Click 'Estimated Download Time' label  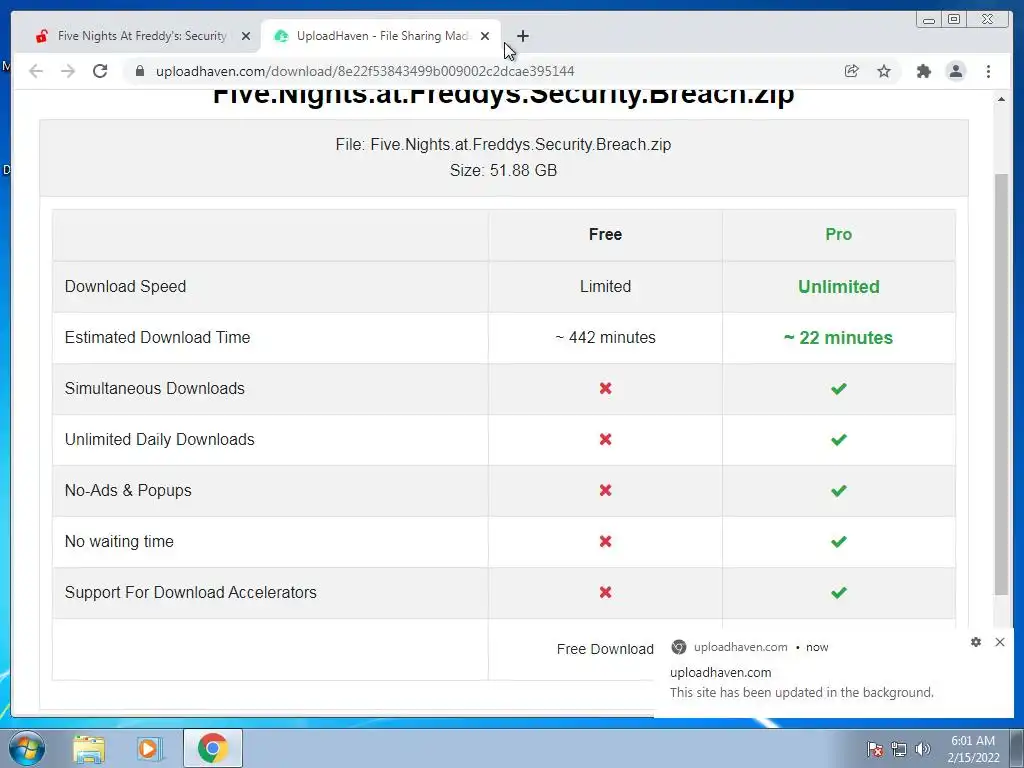tap(157, 338)
